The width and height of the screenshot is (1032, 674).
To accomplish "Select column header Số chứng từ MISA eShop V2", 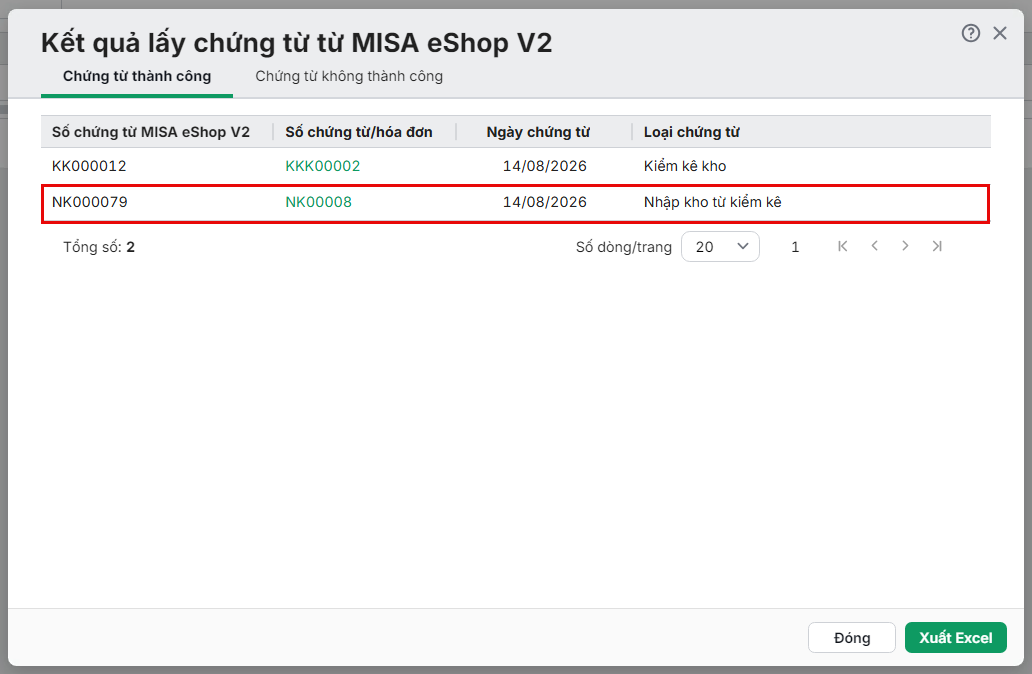I will pos(151,132).
